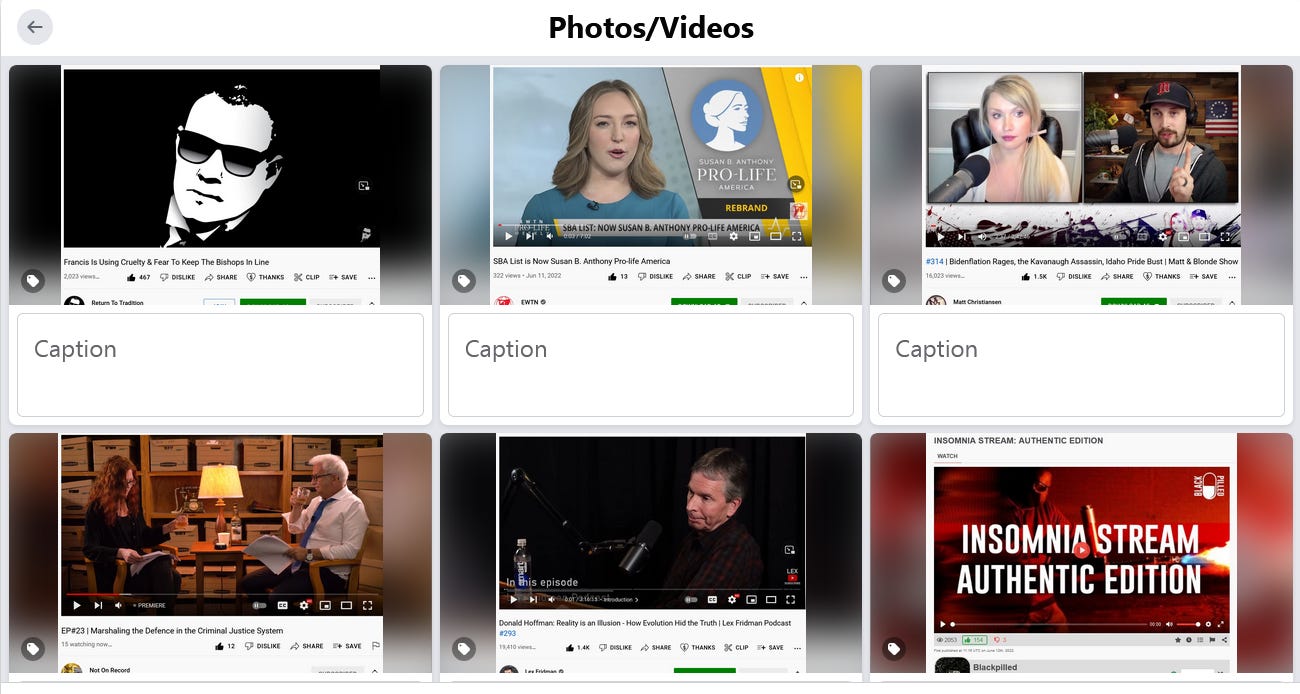Screen dimensions: 1300x694
Task: Open the Matt Christiansen show screenshot
Action: point(1081,185)
